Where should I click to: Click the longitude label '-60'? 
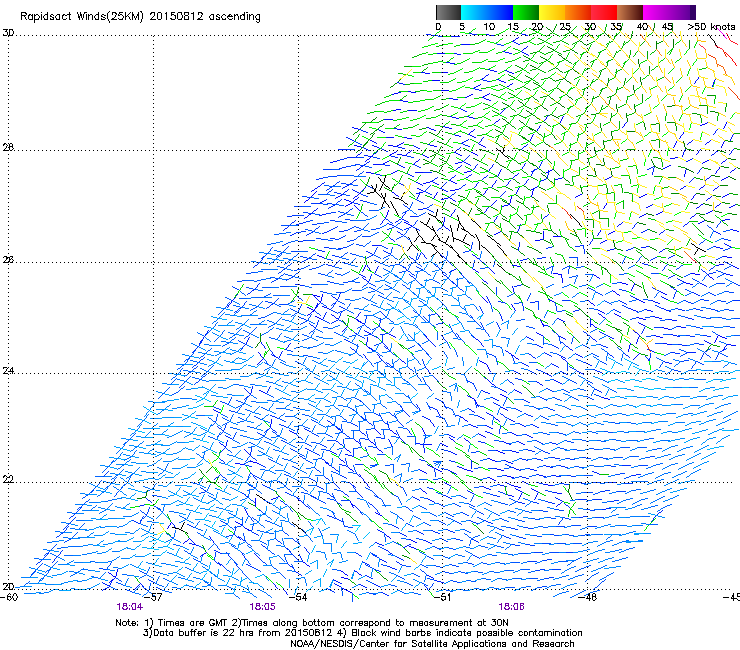tap(9, 597)
